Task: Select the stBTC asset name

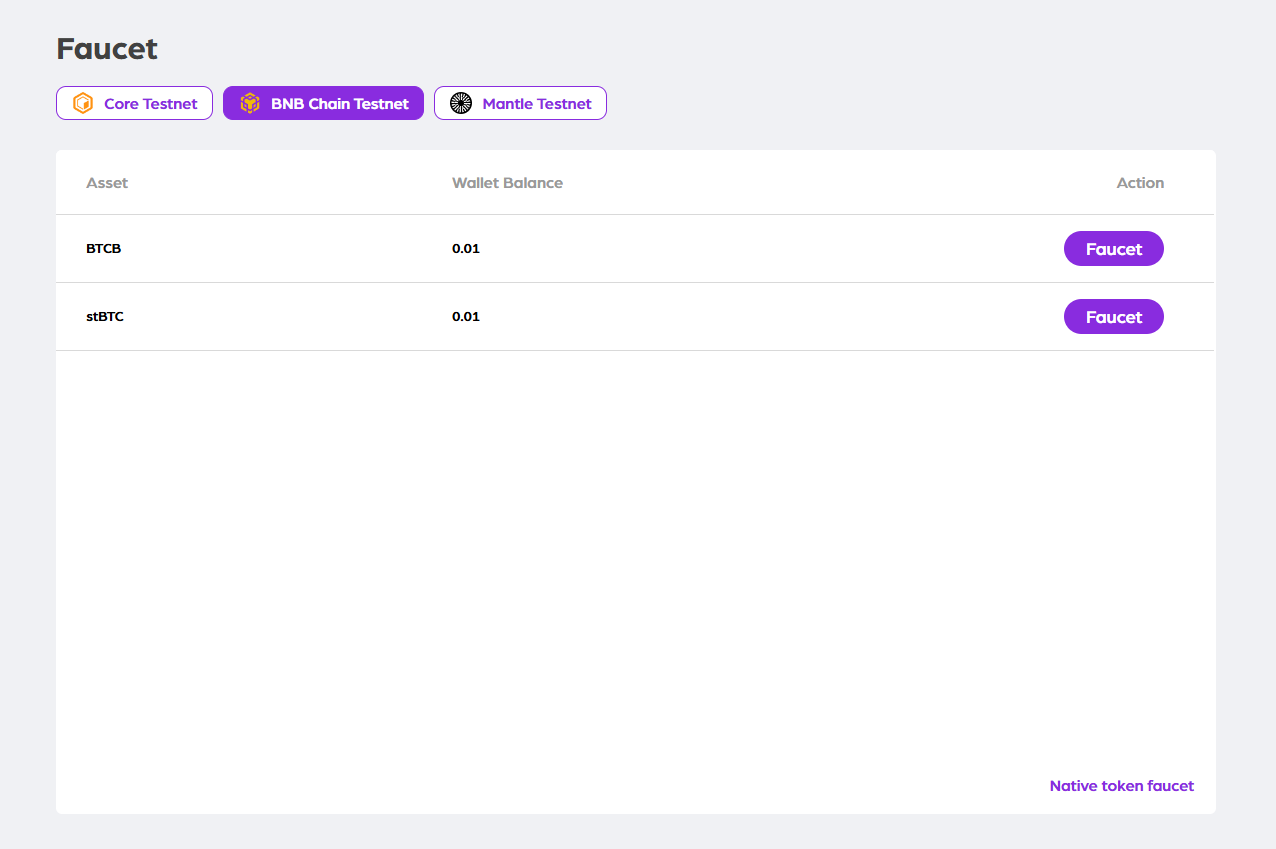Action: 105,317
